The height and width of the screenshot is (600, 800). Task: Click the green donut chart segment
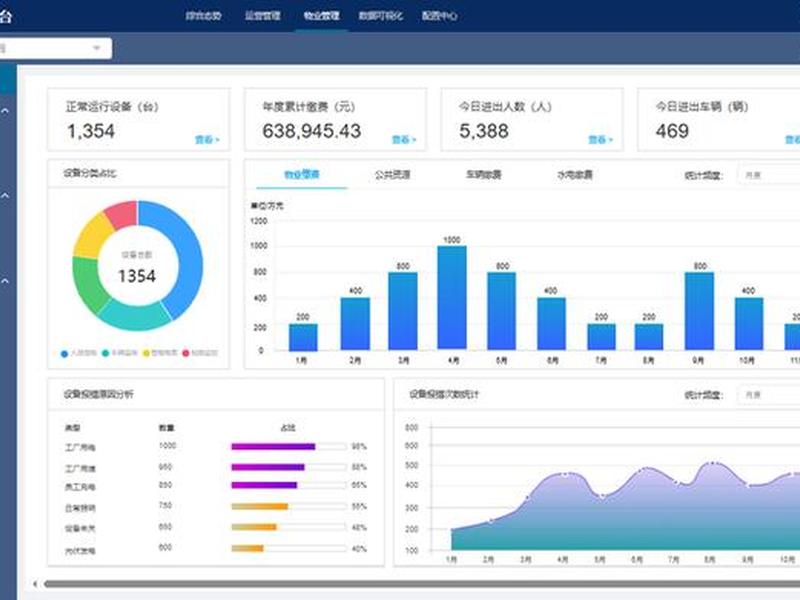click(87, 284)
